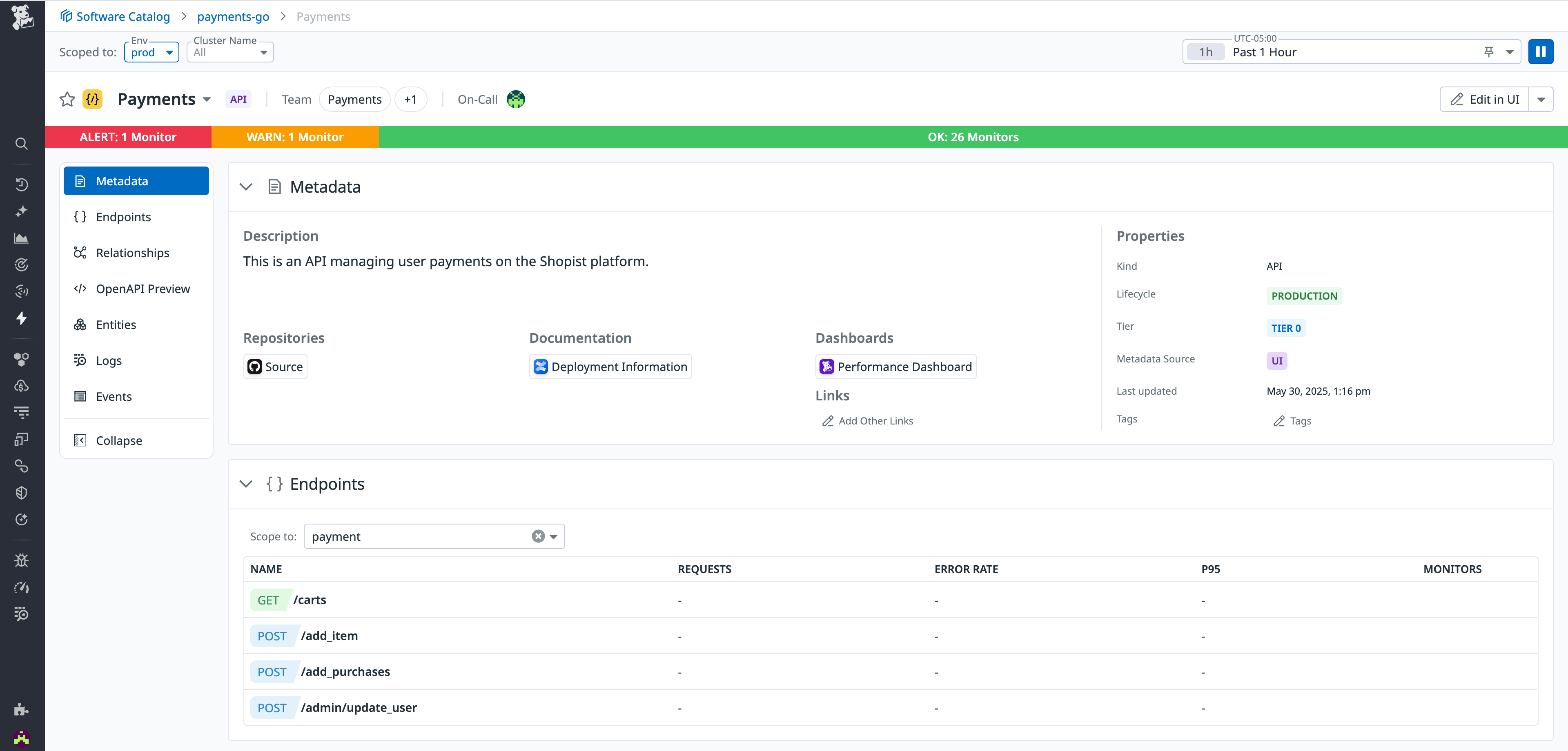Expand the Cluster Name All selector
Viewport: 1568px width, 751px height.
pyautogui.click(x=229, y=52)
